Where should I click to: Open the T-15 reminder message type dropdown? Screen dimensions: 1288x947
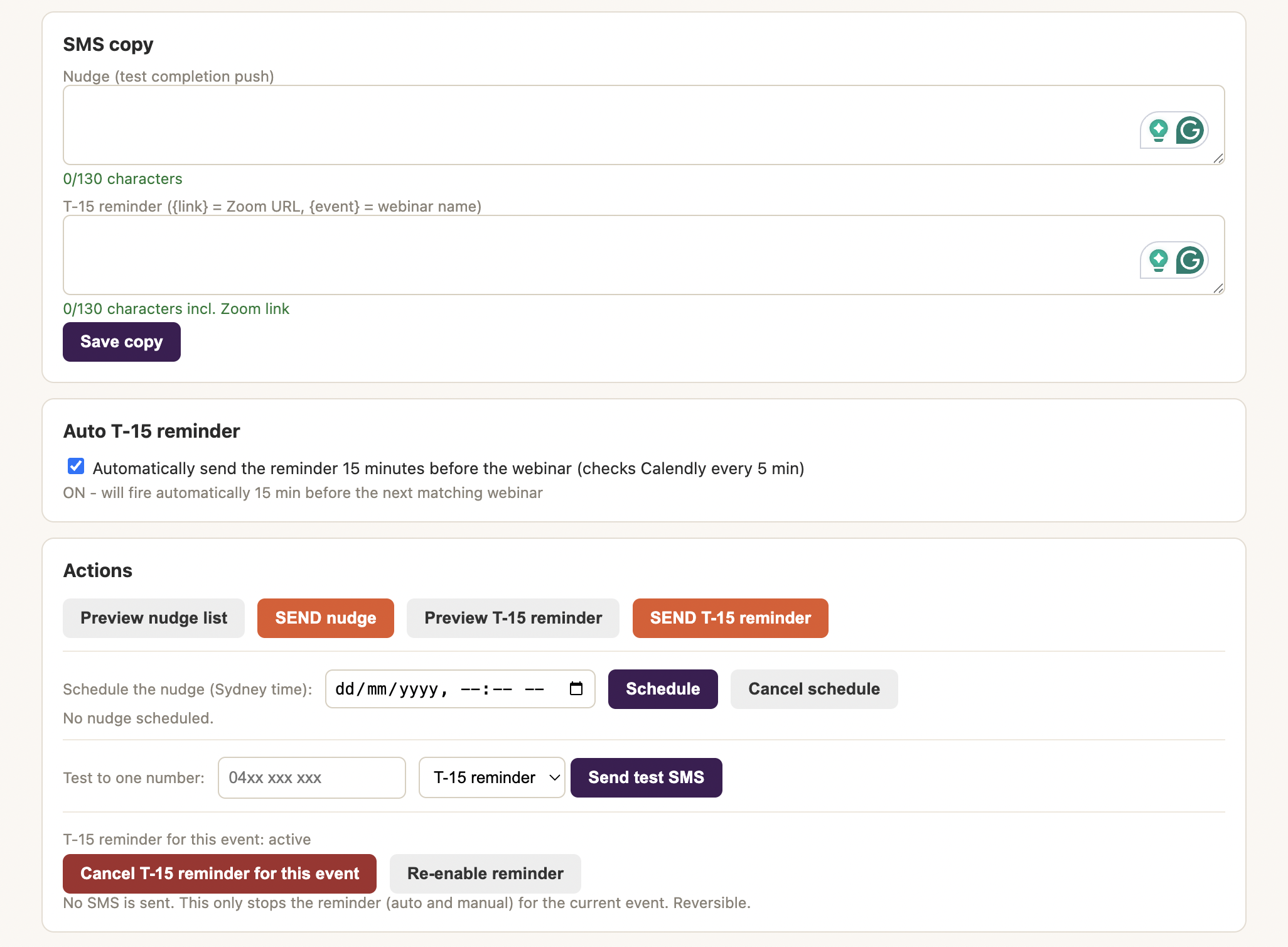tap(492, 777)
